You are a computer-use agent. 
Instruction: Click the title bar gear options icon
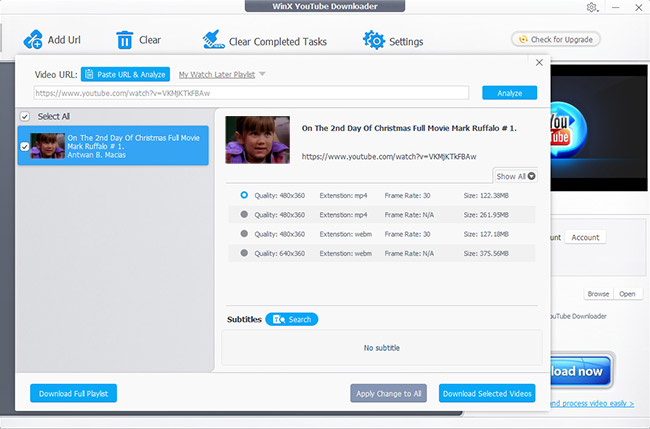pyautogui.click(x=592, y=7)
